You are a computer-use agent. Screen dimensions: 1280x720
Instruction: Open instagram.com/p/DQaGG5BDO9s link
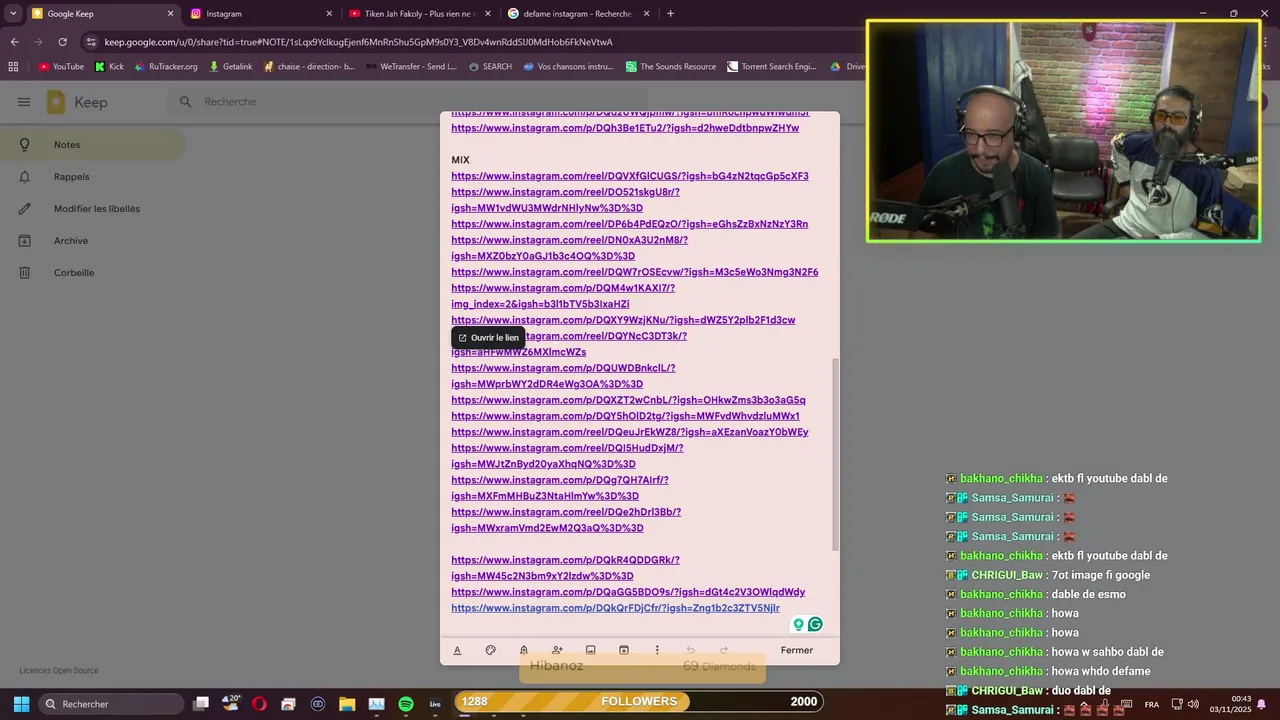click(628, 592)
